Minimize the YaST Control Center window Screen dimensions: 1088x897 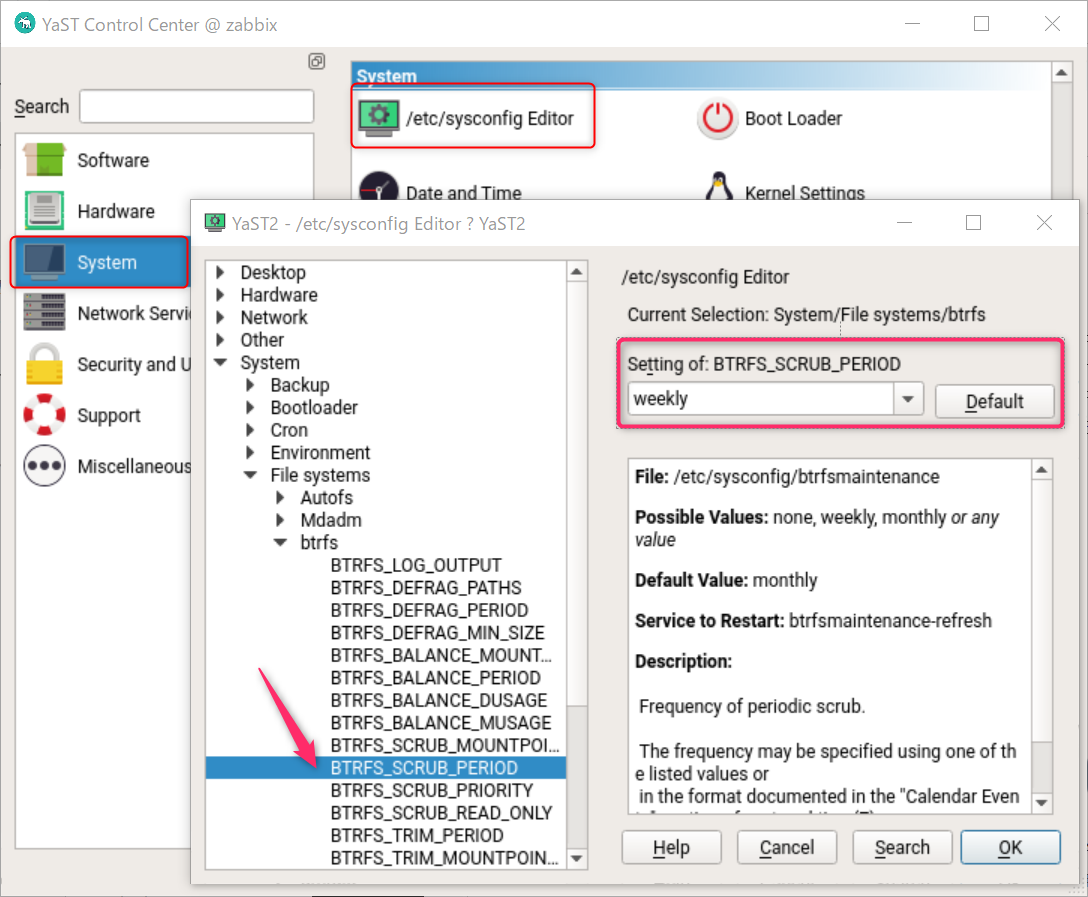912,24
